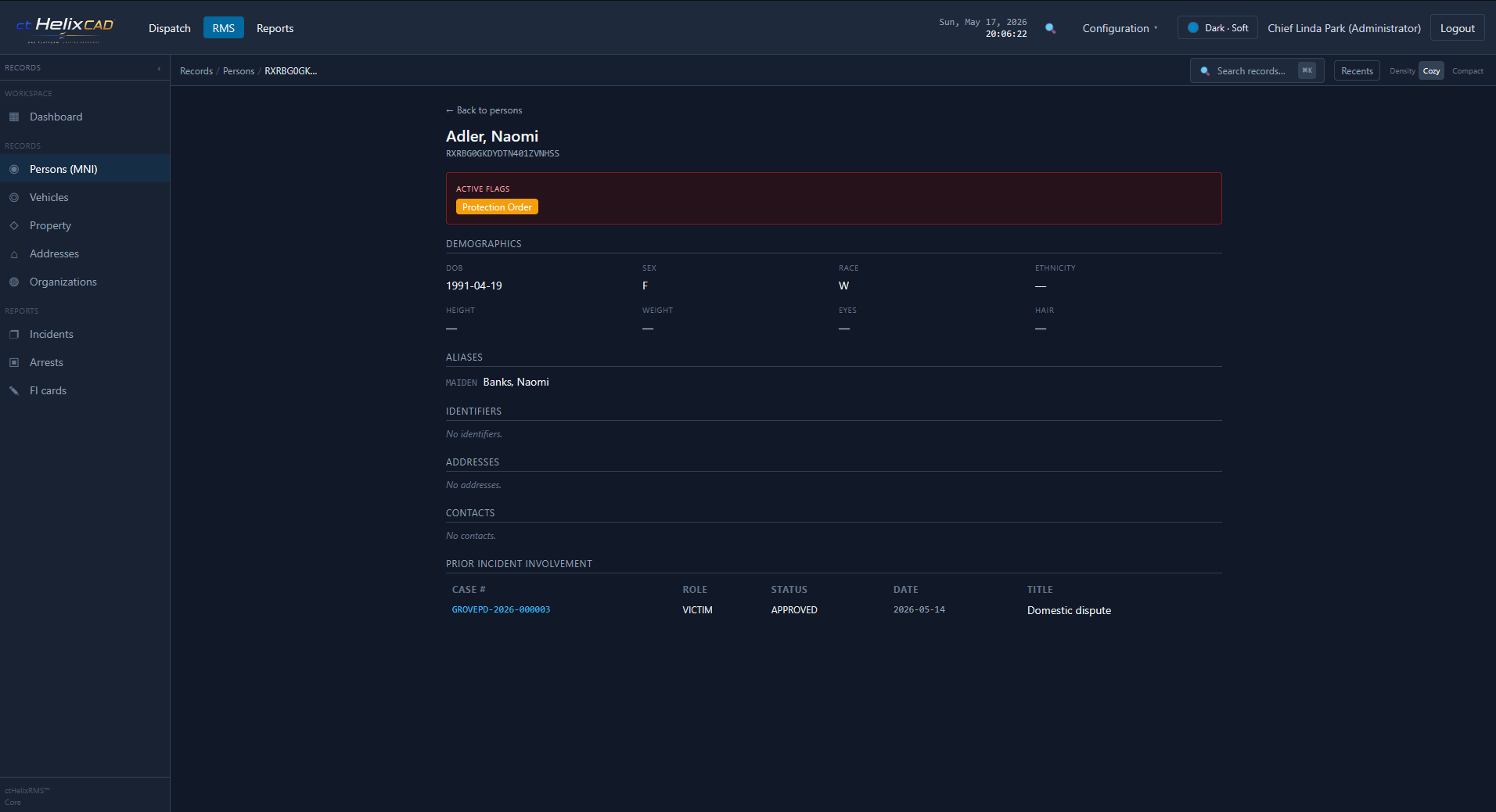This screenshot has width=1496, height=812.
Task: Open Arrests reports section
Action: point(85,362)
